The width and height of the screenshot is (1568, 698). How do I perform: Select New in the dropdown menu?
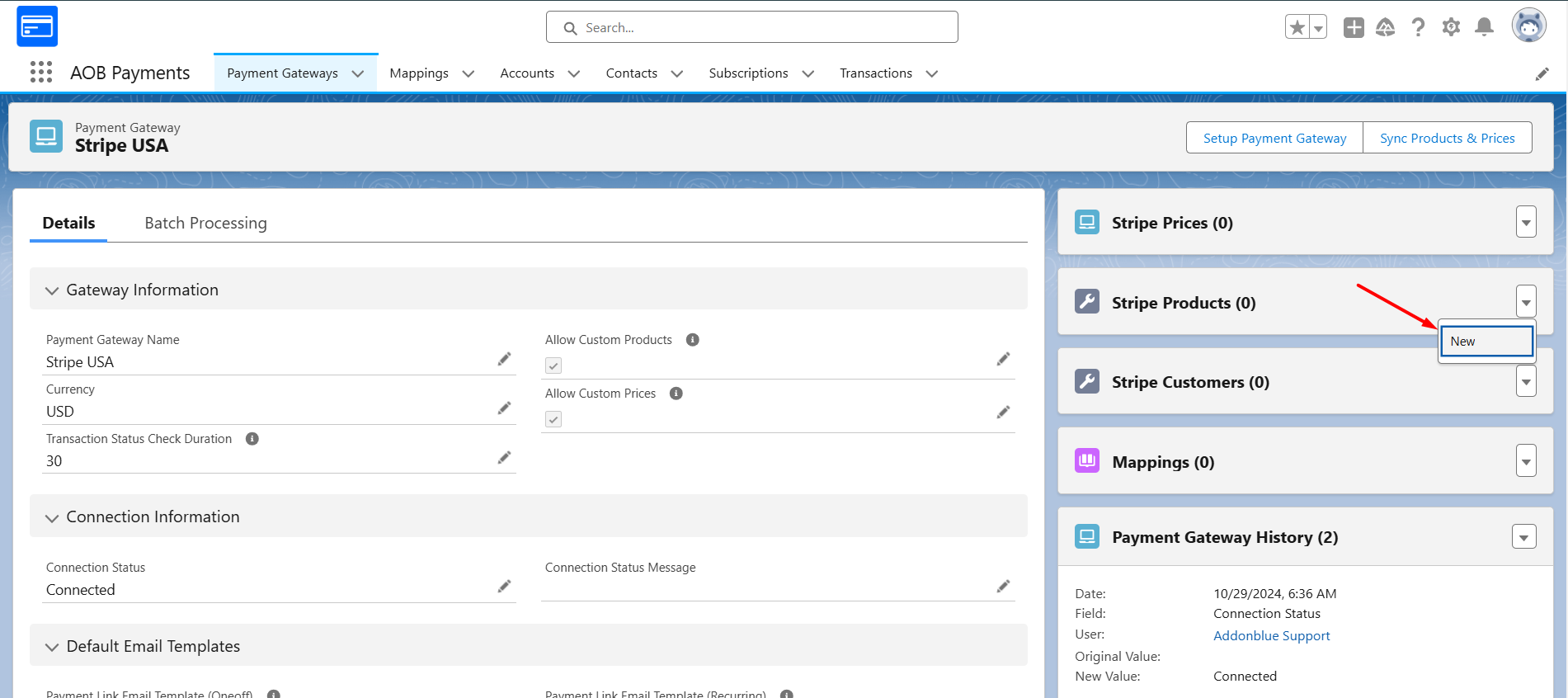click(1486, 342)
